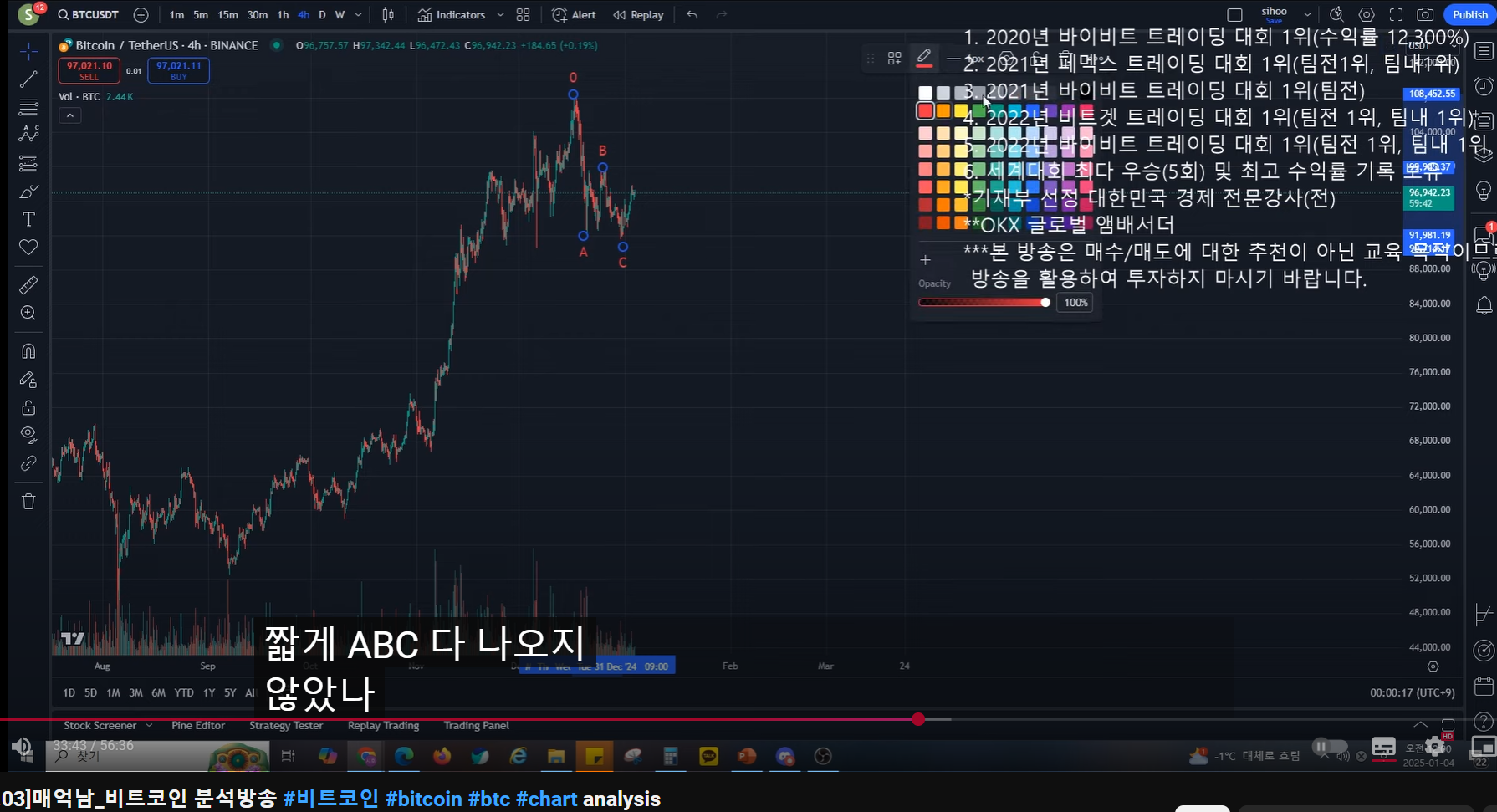Pick the orange swatch beside selected red
This screenshot has height=812, width=1497.
[943, 111]
